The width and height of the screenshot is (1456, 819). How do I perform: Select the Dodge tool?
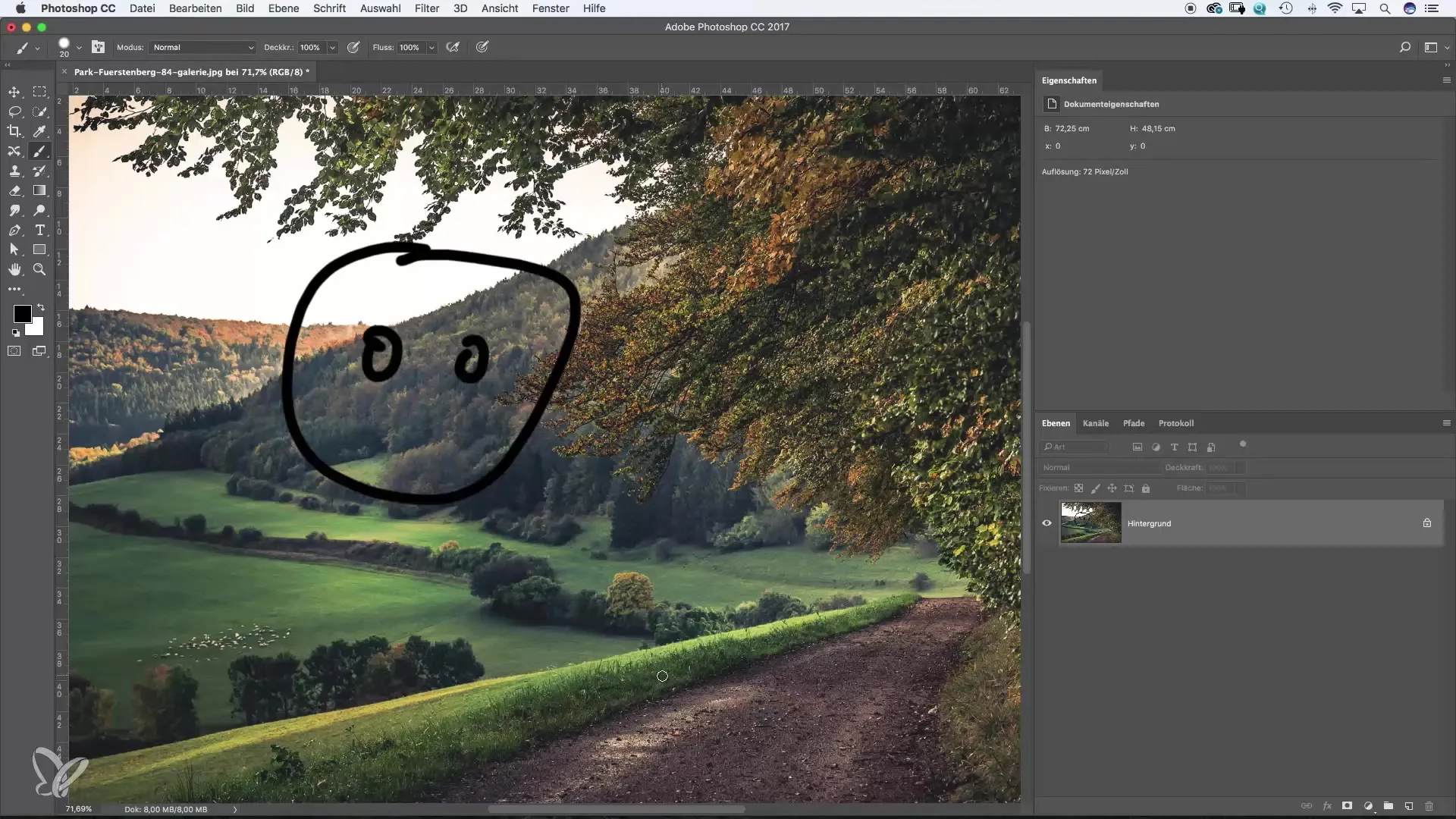[x=39, y=210]
